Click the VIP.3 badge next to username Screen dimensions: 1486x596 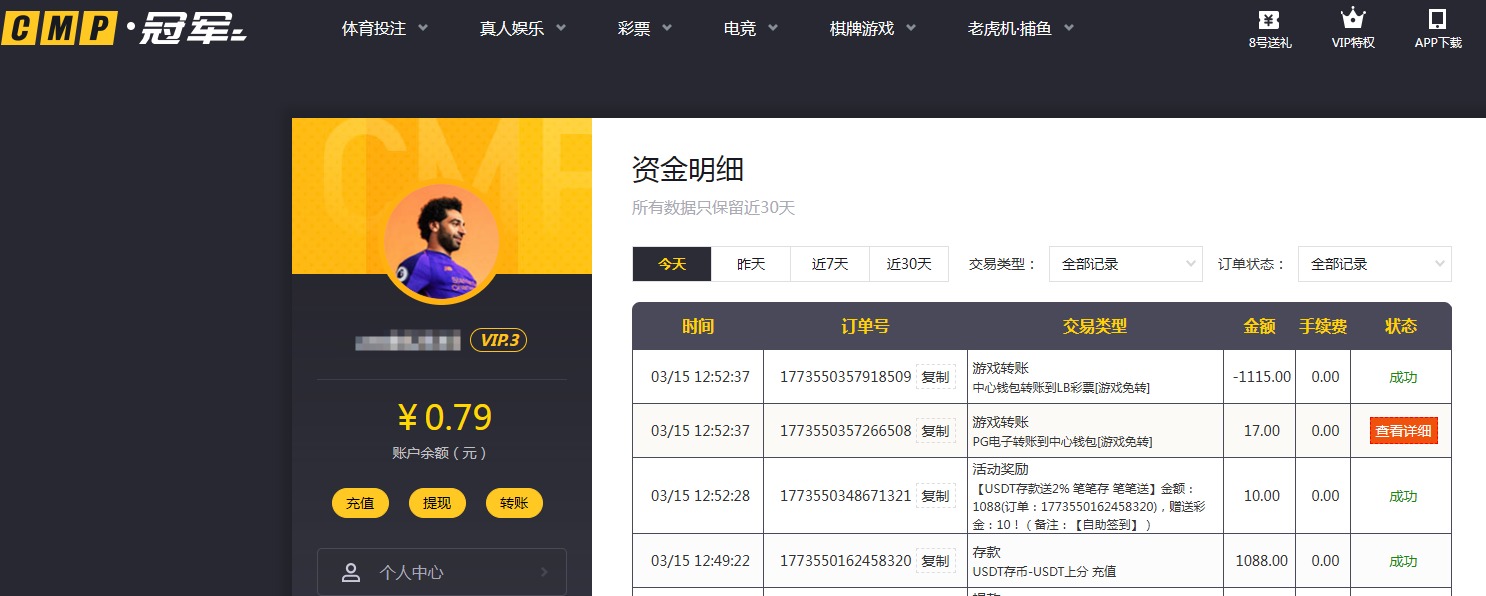point(498,340)
